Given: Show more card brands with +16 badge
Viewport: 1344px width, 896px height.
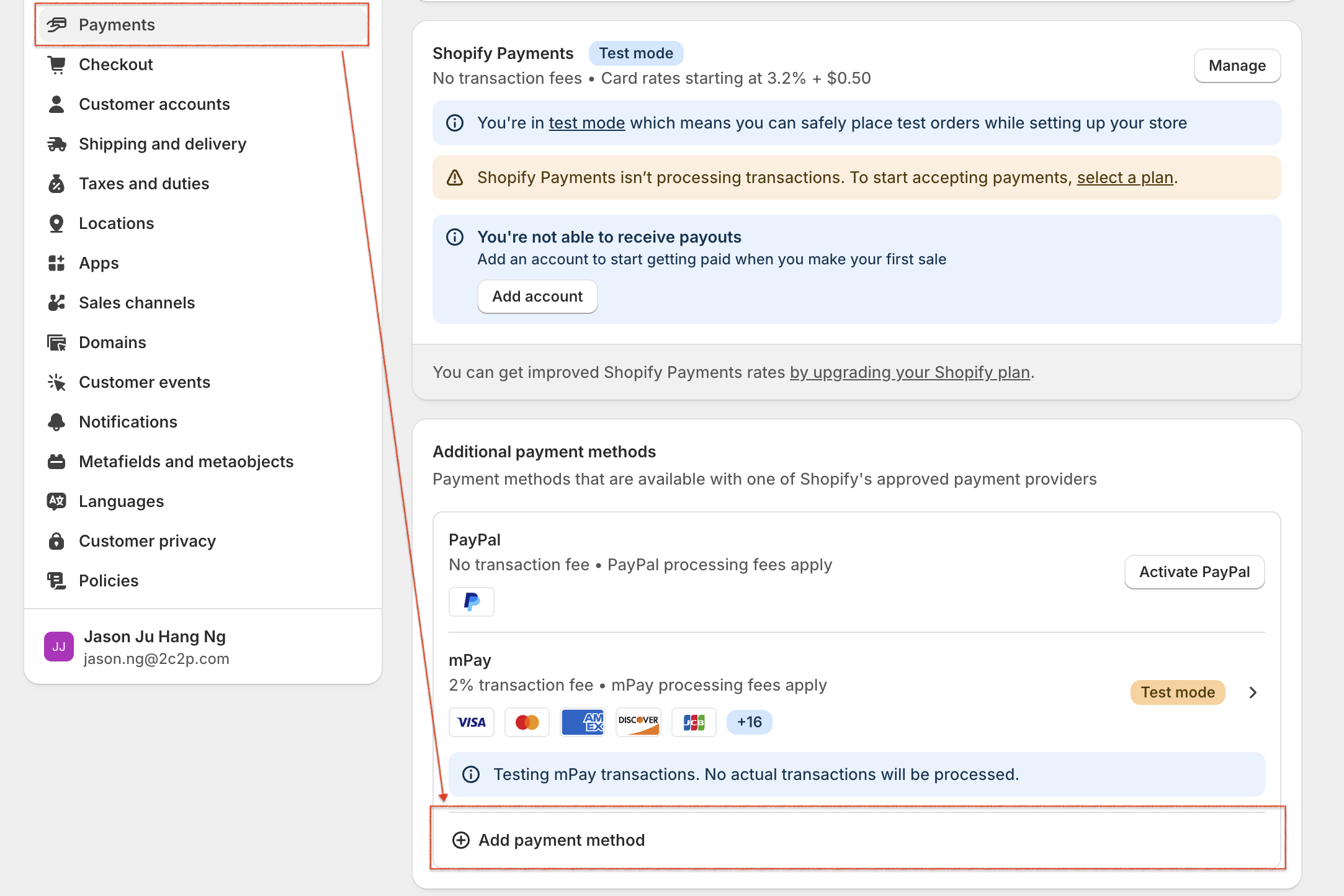Looking at the screenshot, I should 749,722.
